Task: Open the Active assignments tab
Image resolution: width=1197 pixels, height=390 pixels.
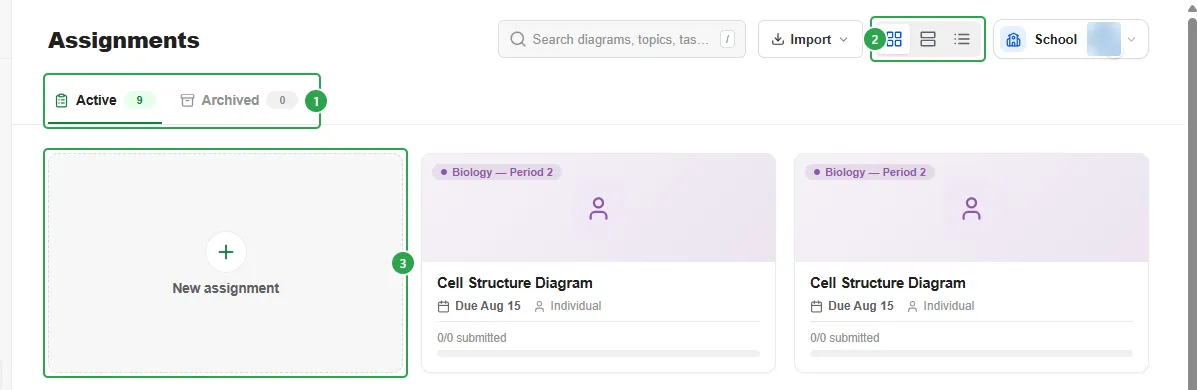Action: tap(105, 100)
